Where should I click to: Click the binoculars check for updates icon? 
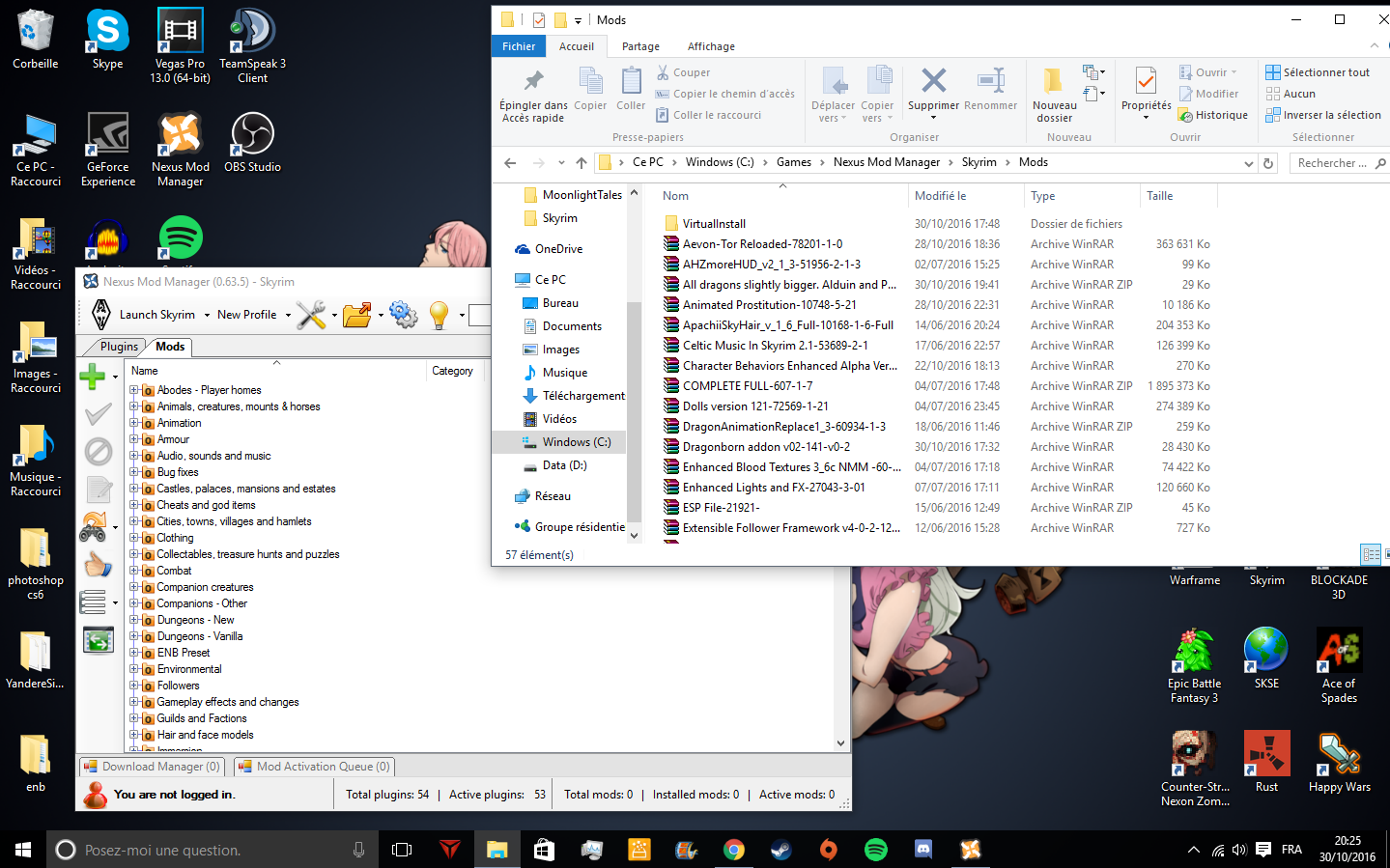(93, 526)
